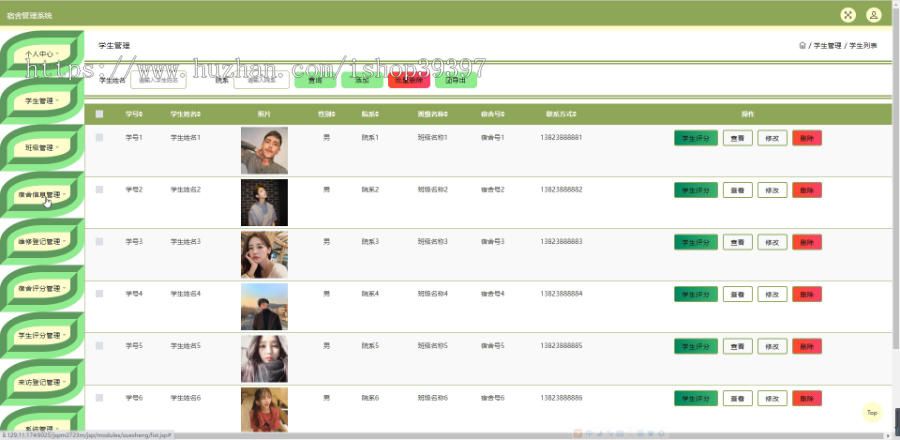Check the box for 学号2 row
Image resolution: width=900 pixels, height=440 pixels.
[x=99, y=189]
